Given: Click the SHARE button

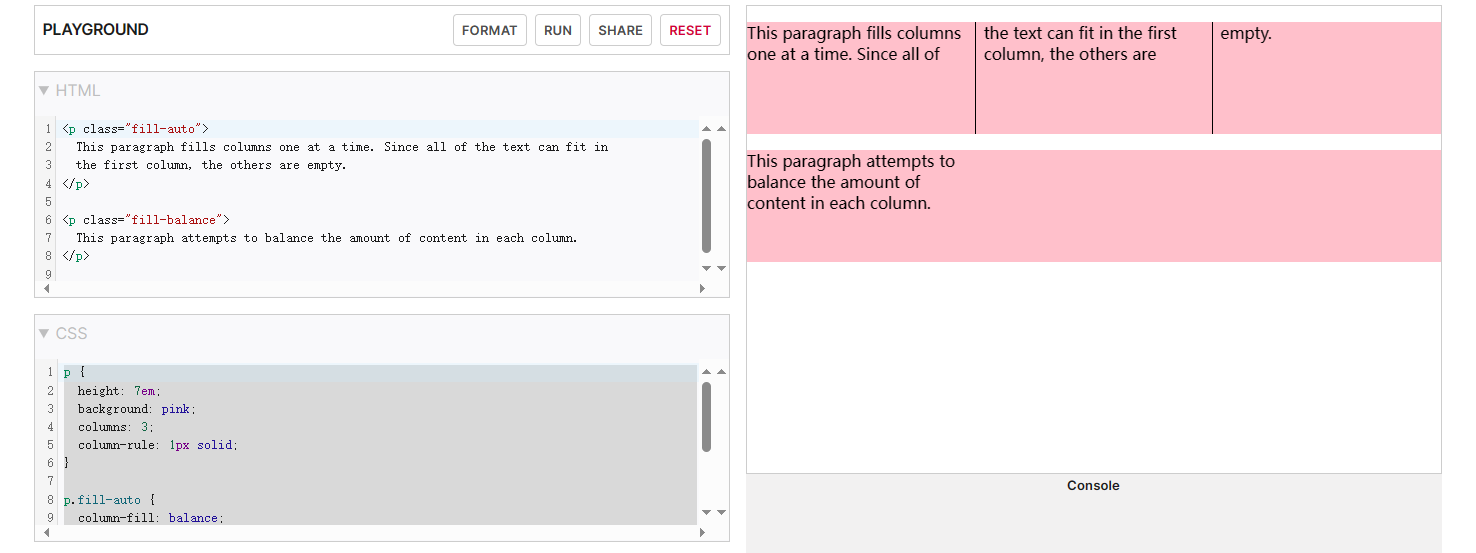Looking at the screenshot, I should pos(620,30).
